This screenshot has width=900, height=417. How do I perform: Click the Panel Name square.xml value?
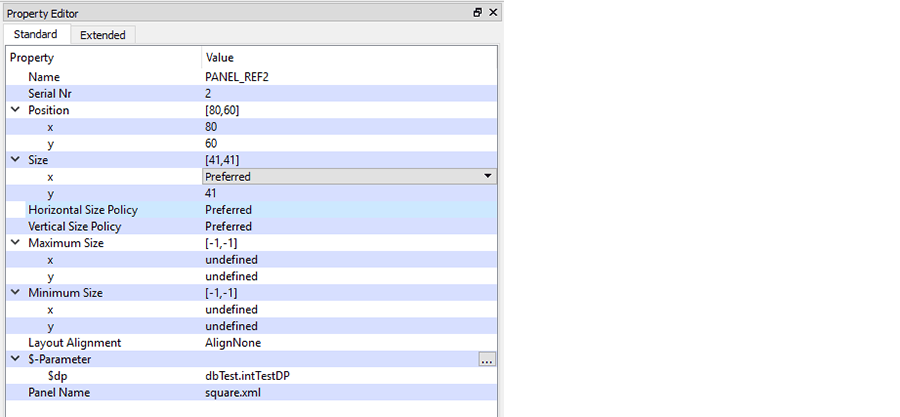(233, 393)
